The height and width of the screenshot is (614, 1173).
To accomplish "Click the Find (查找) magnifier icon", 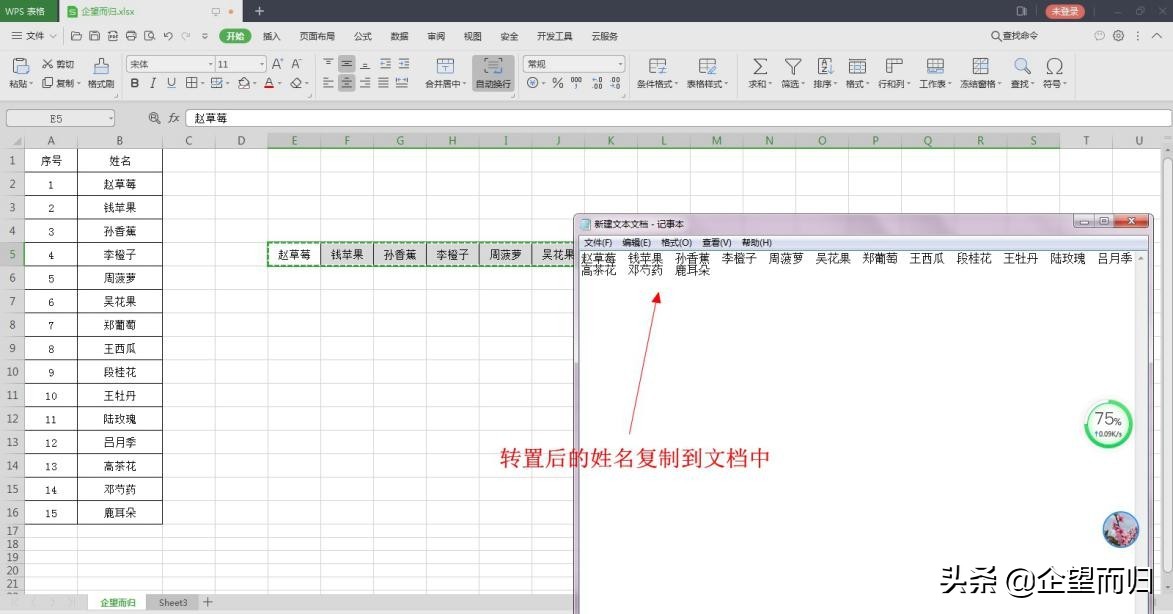I will tap(1022, 66).
